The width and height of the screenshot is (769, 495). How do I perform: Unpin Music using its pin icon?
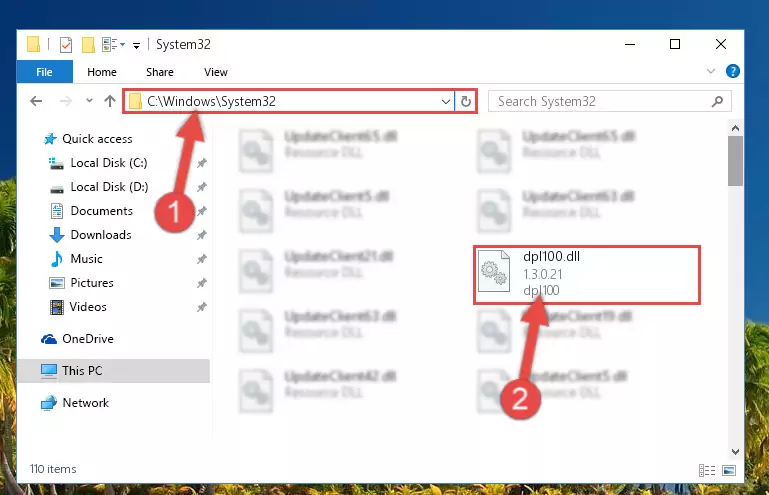point(202,259)
